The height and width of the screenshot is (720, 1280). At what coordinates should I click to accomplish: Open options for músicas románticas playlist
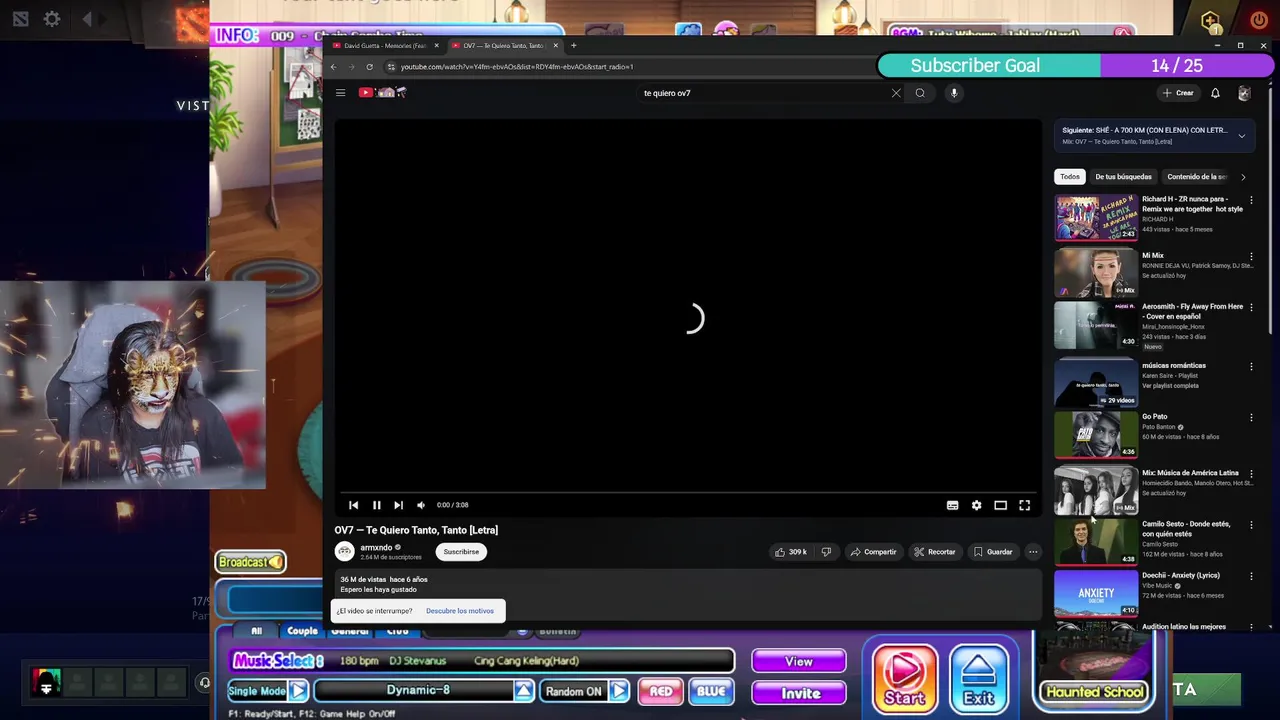[x=1251, y=366]
